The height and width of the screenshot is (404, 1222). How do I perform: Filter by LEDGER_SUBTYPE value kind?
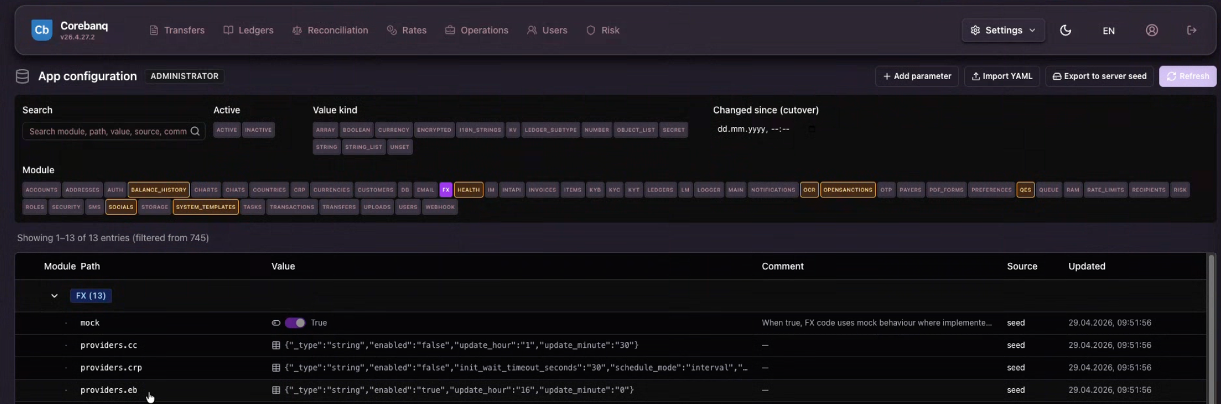[551, 130]
